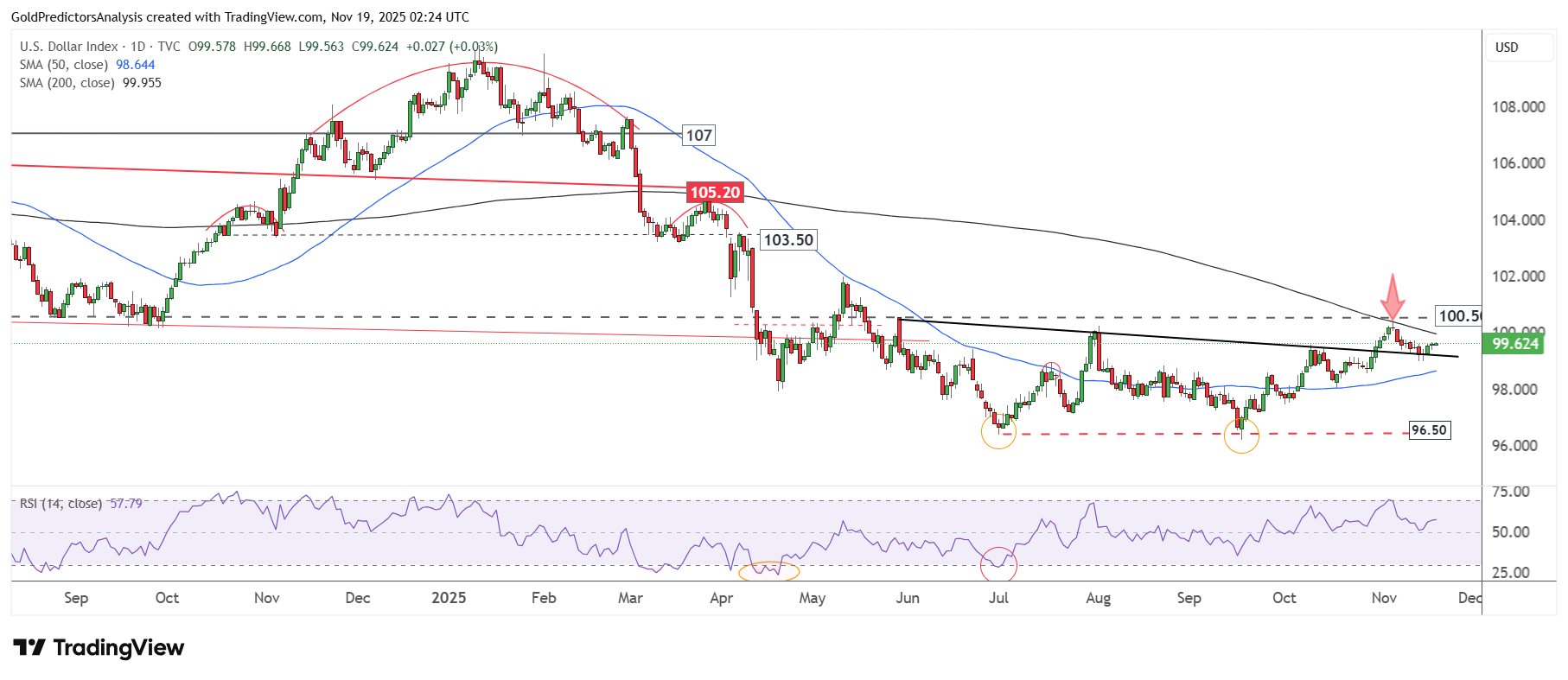Screen dimensions: 1568x680
Task: Click the small red circle near late July candles
Action: pyautogui.click(x=1051, y=370)
